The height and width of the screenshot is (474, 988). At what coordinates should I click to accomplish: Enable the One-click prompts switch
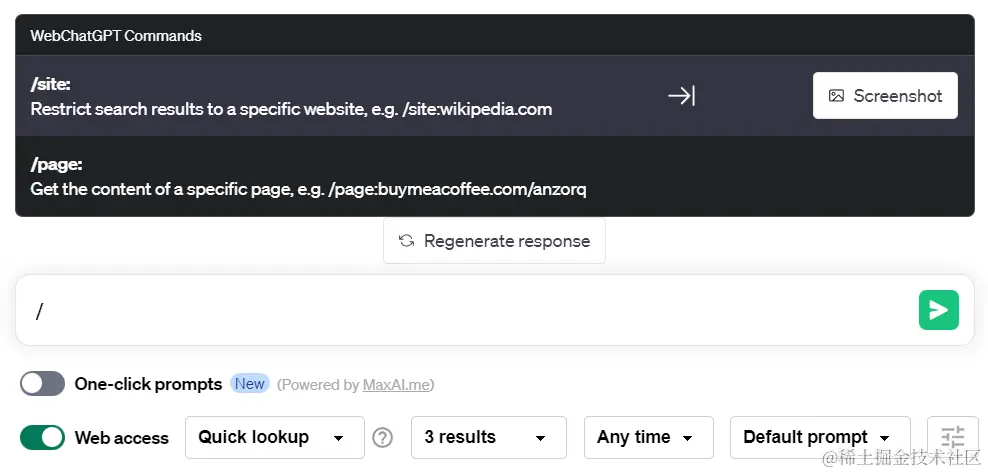pos(42,384)
